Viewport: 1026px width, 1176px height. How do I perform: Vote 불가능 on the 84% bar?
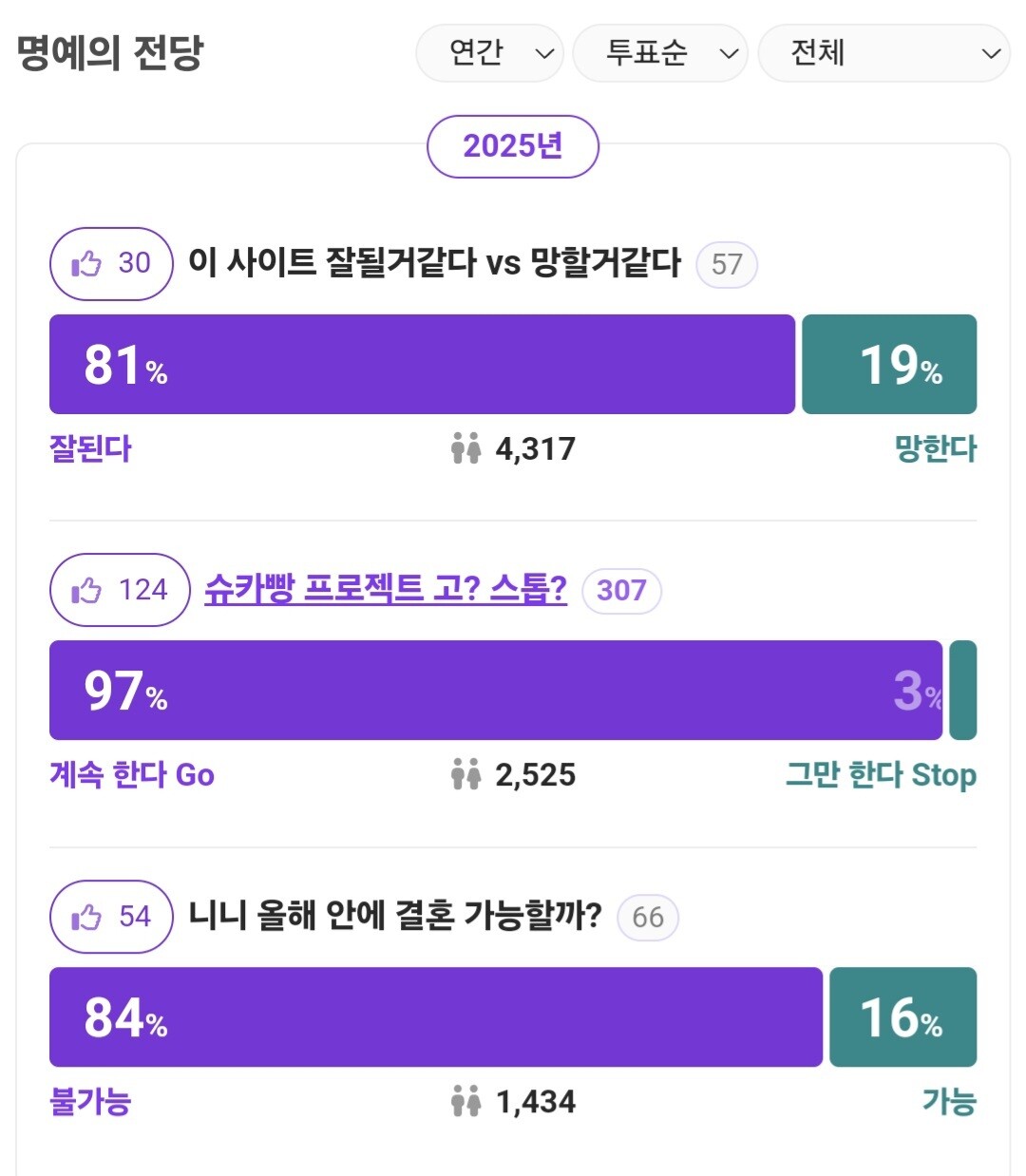(x=435, y=1016)
